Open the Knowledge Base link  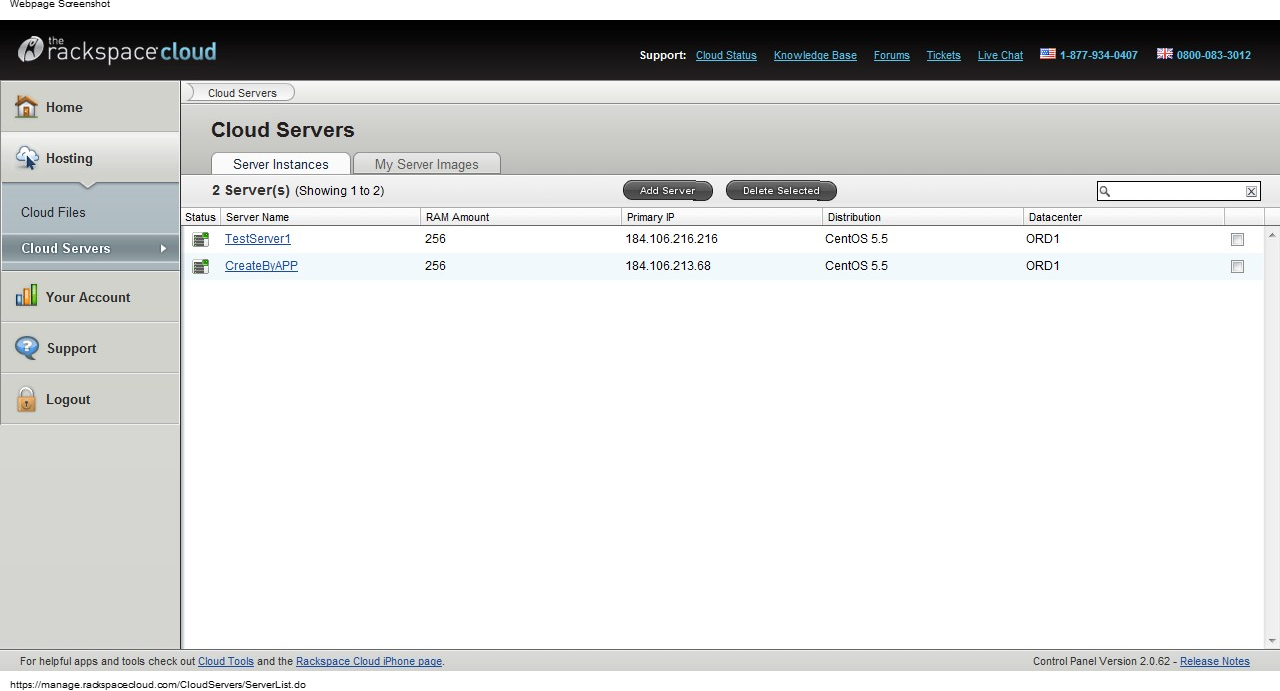(x=815, y=55)
